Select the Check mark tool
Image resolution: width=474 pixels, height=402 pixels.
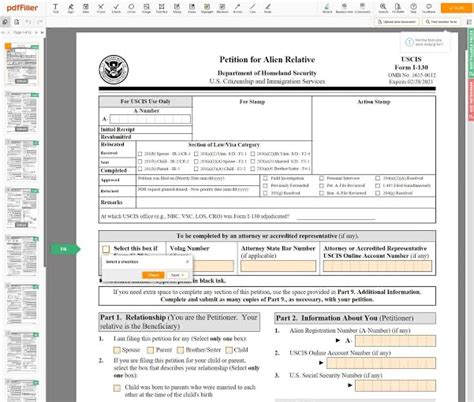pyautogui.click(x=116, y=8)
